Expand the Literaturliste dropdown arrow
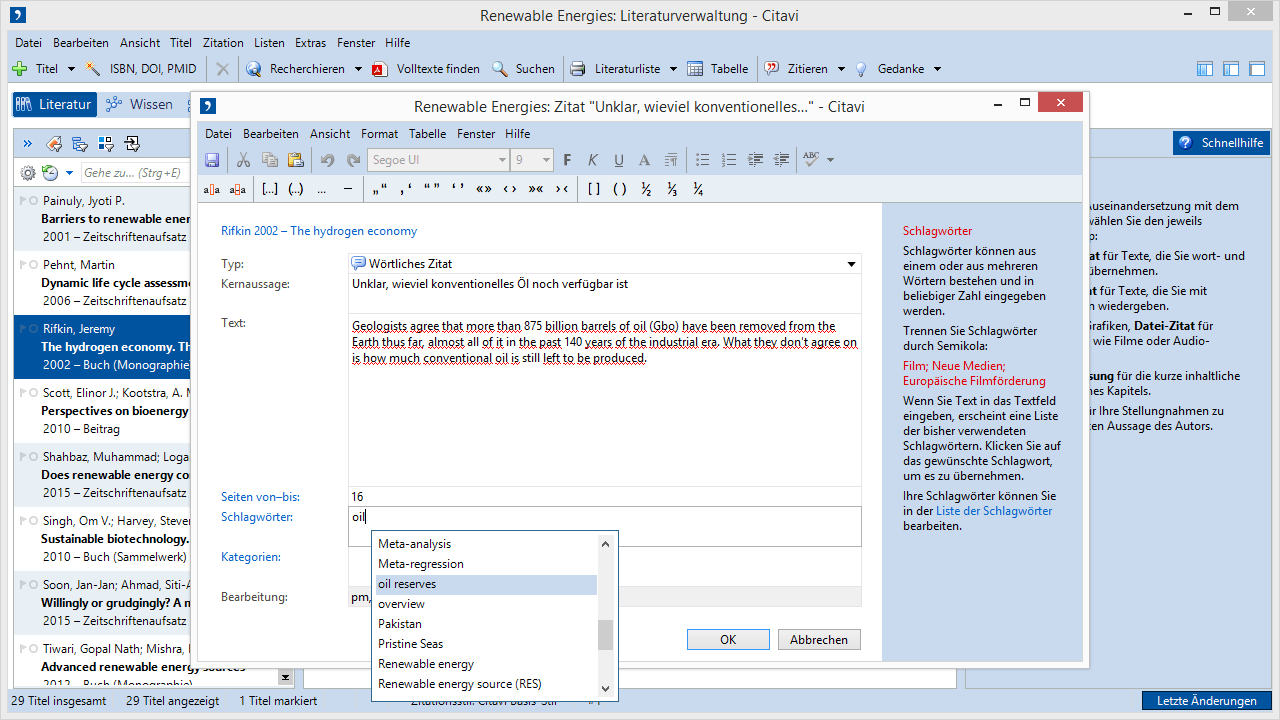This screenshot has width=1280, height=720. (x=673, y=69)
